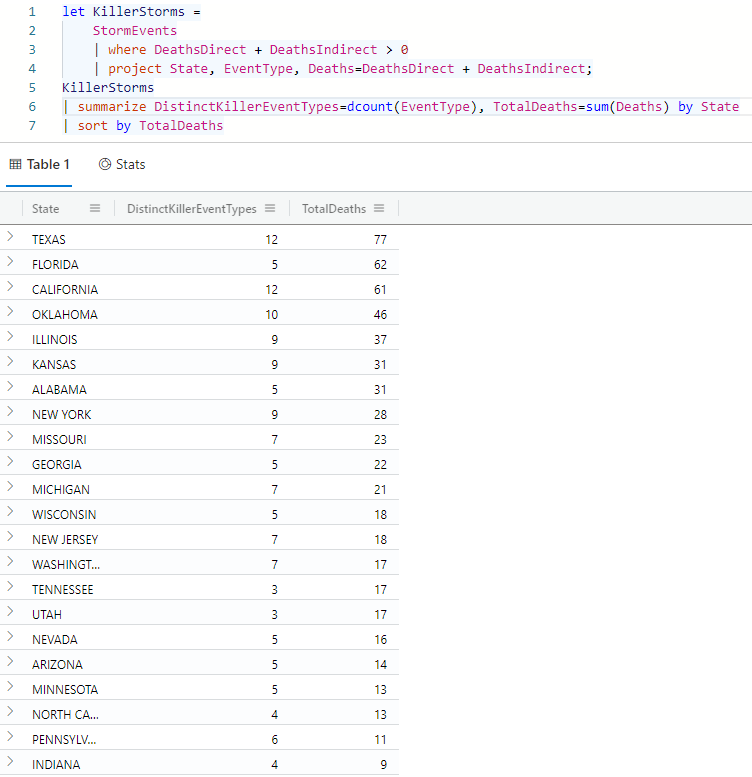This screenshot has width=752, height=777.
Task: Click the Table 1 grid icon
Action: point(15,164)
